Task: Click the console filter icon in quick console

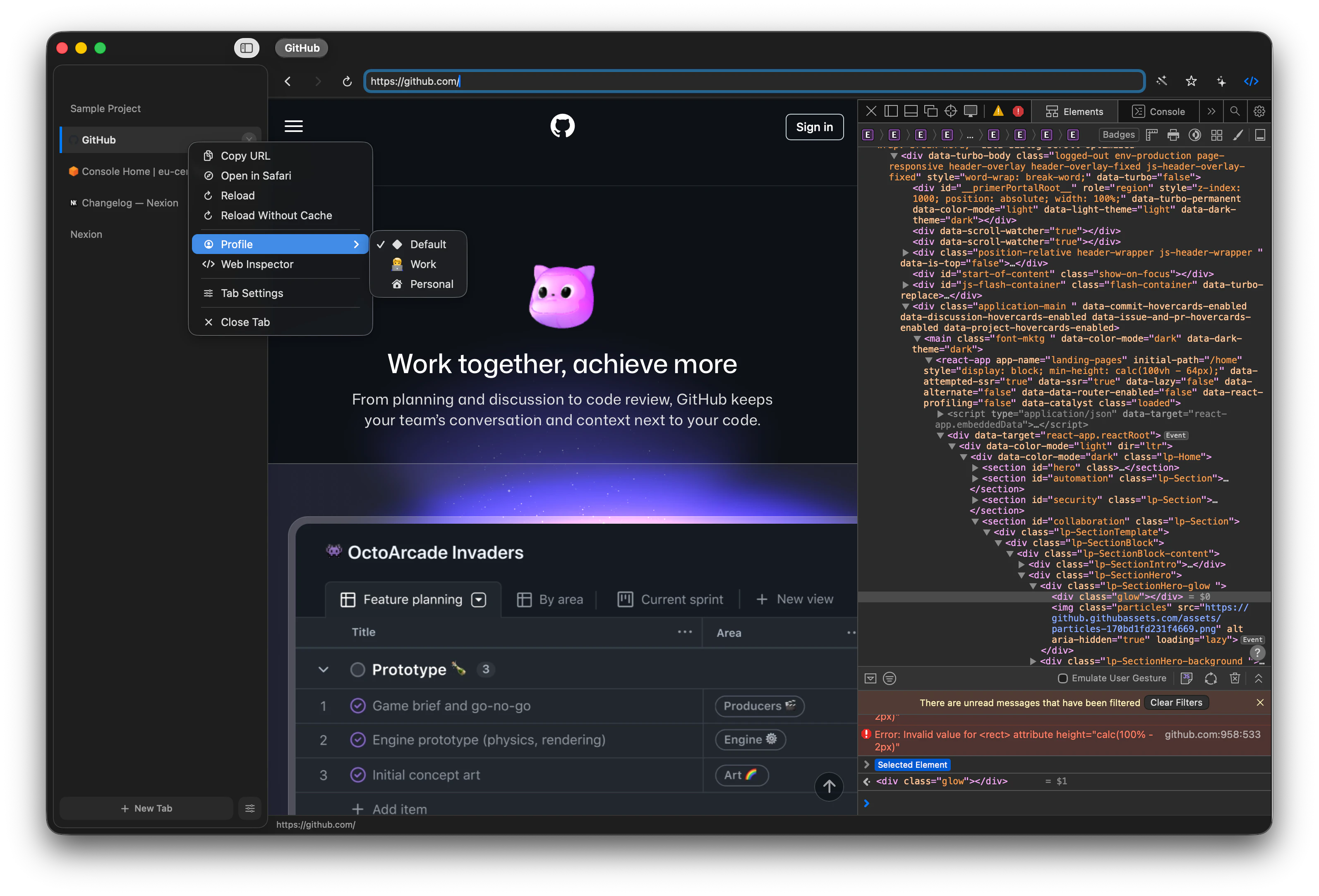Action: click(x=890, y=678)
